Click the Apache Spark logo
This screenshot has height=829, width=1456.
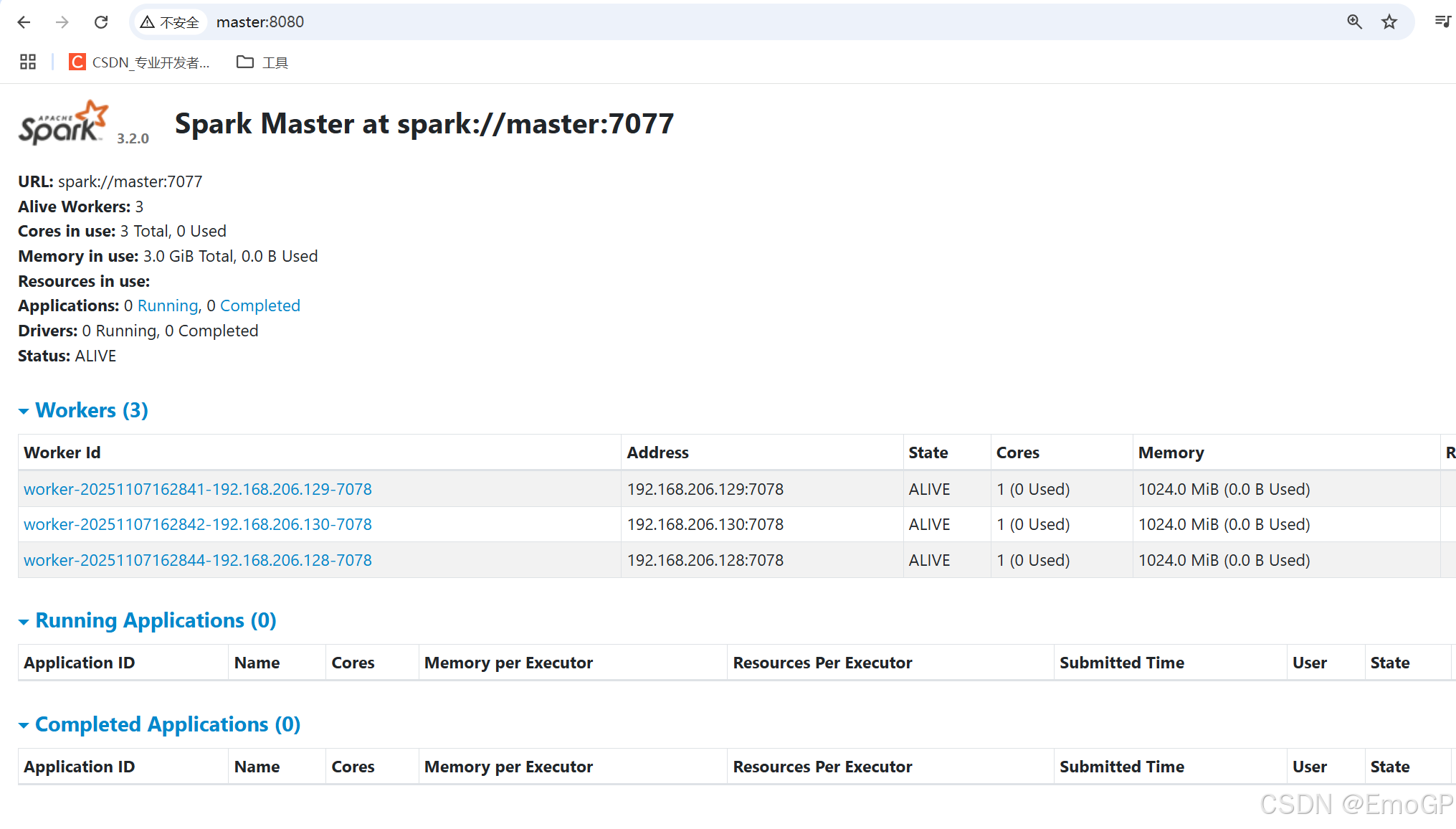pyautogui.click(x=63, y=123)
